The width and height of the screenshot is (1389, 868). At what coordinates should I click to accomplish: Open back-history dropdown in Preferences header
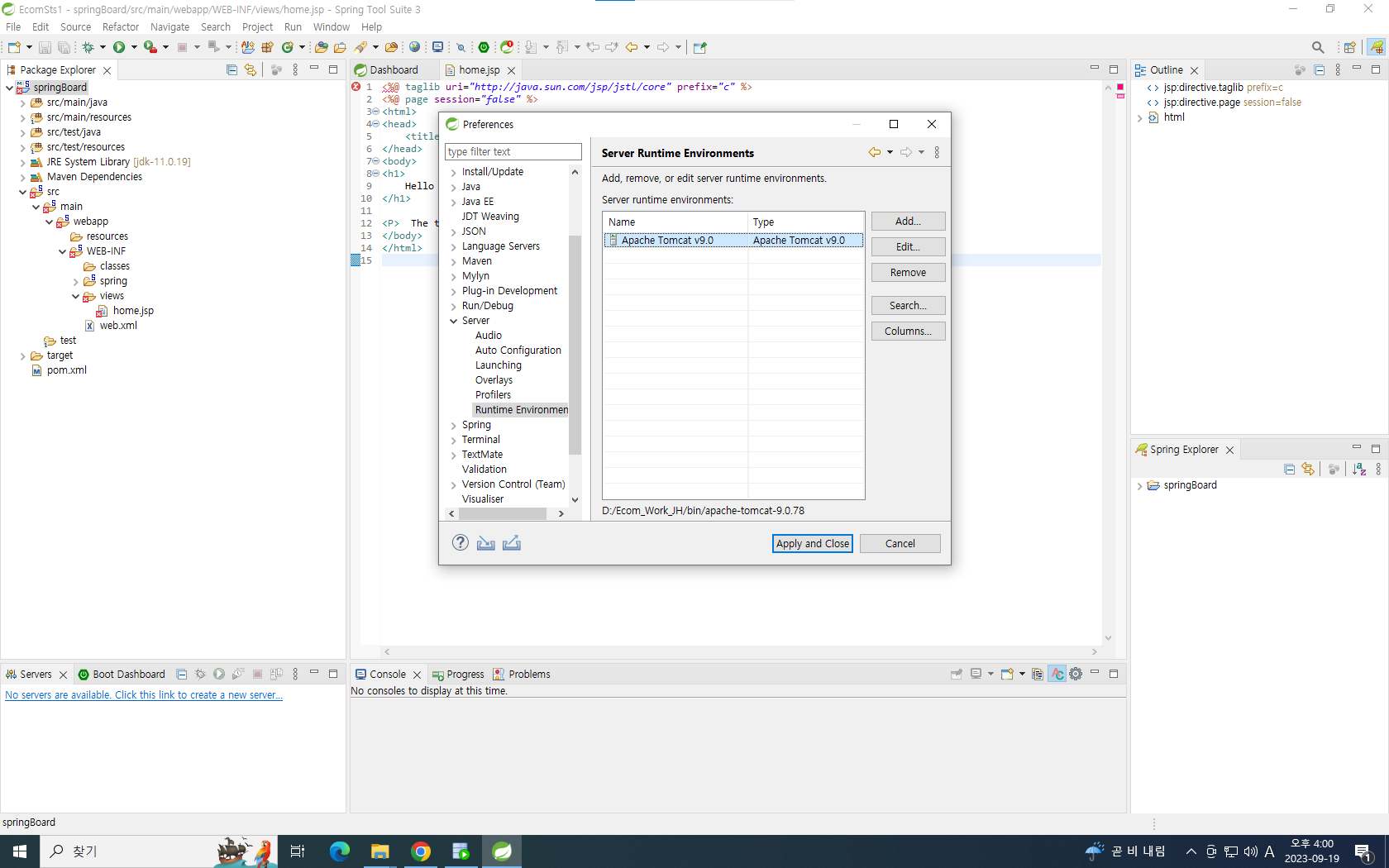coord(890,152)
